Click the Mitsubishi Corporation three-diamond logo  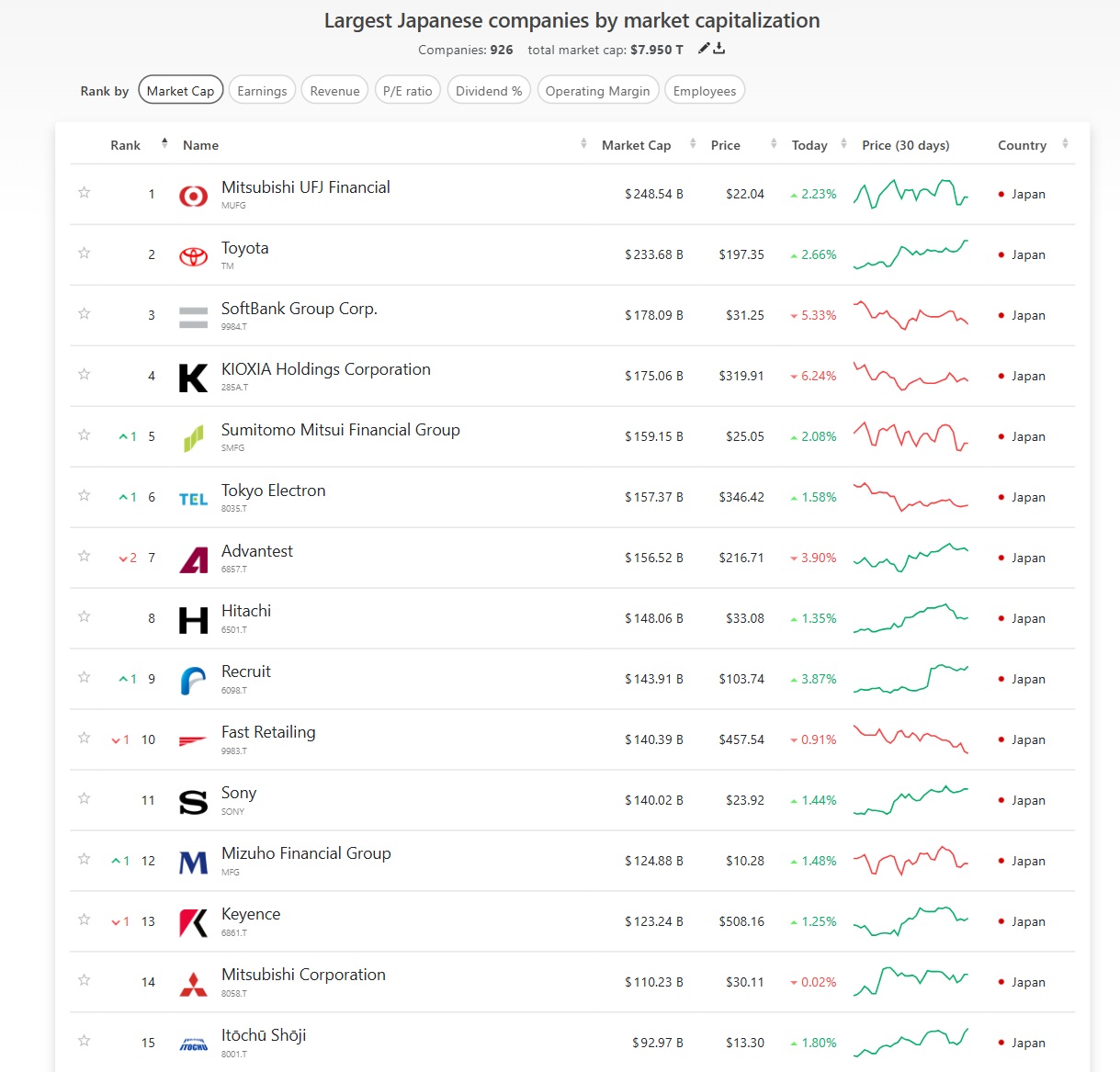[193, 984]
